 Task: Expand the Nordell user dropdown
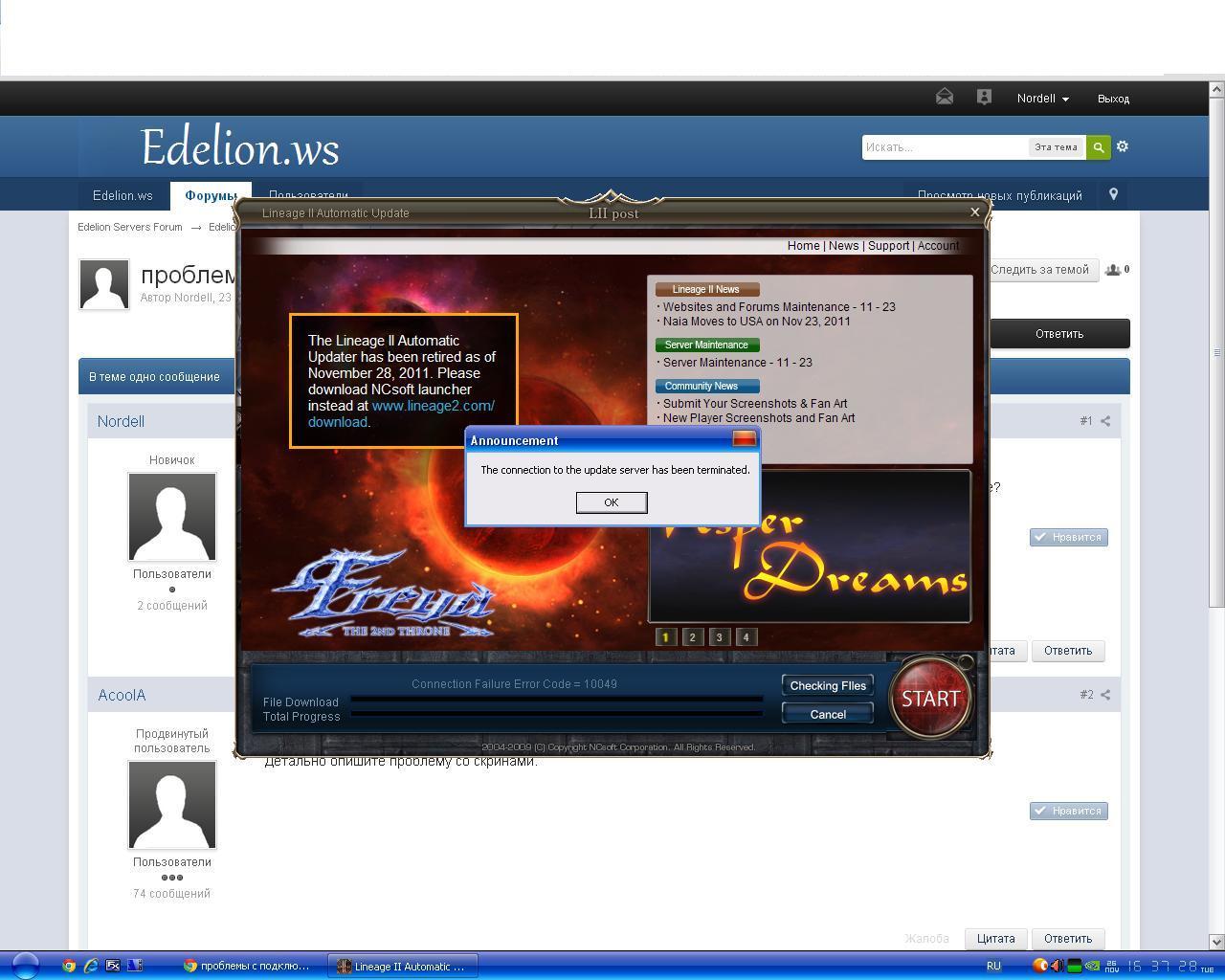coord(1043,99)
